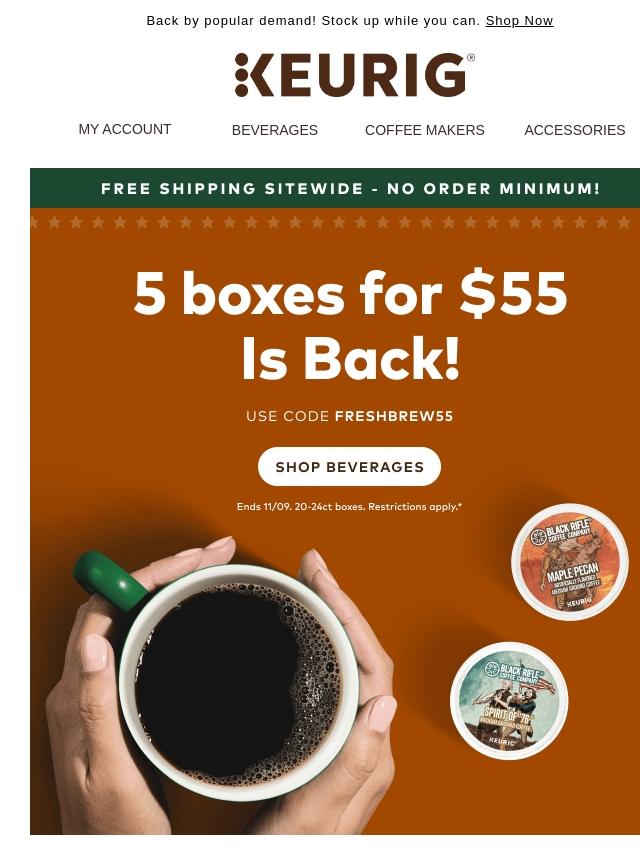Click the row of decorative stars
The width and height of the screenshot is (640, 854).
[x=335, y=222]
